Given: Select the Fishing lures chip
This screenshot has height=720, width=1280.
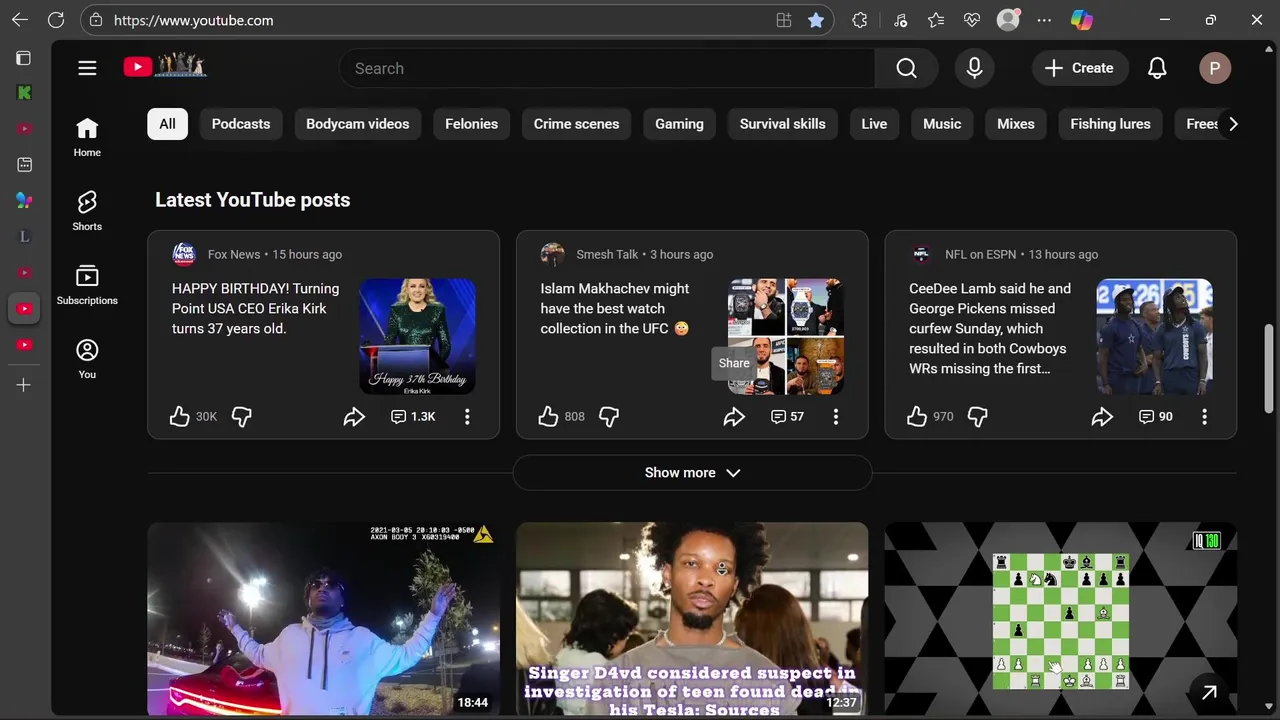Looking at the screenshot, I should coord(1110,124).
